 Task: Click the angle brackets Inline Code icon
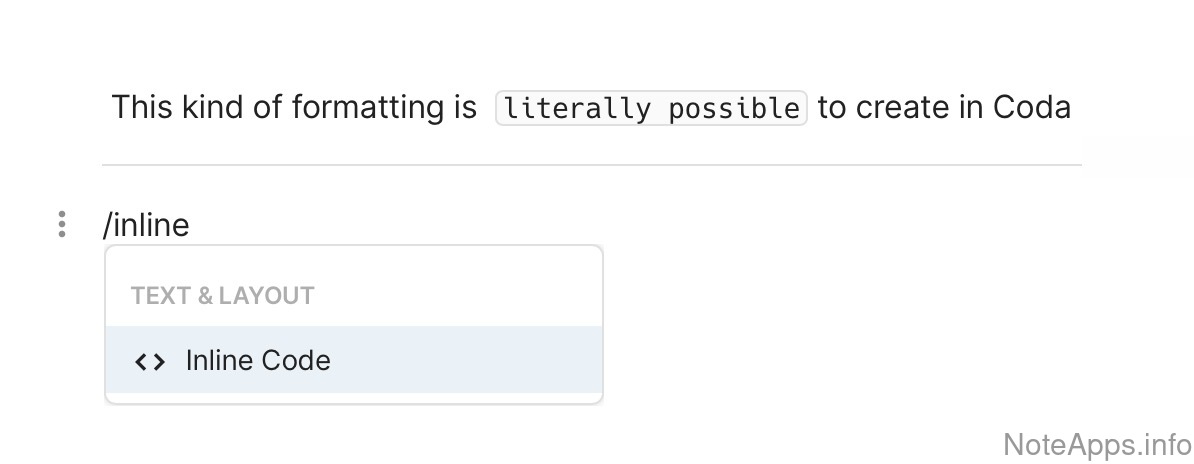coord(150,361)
